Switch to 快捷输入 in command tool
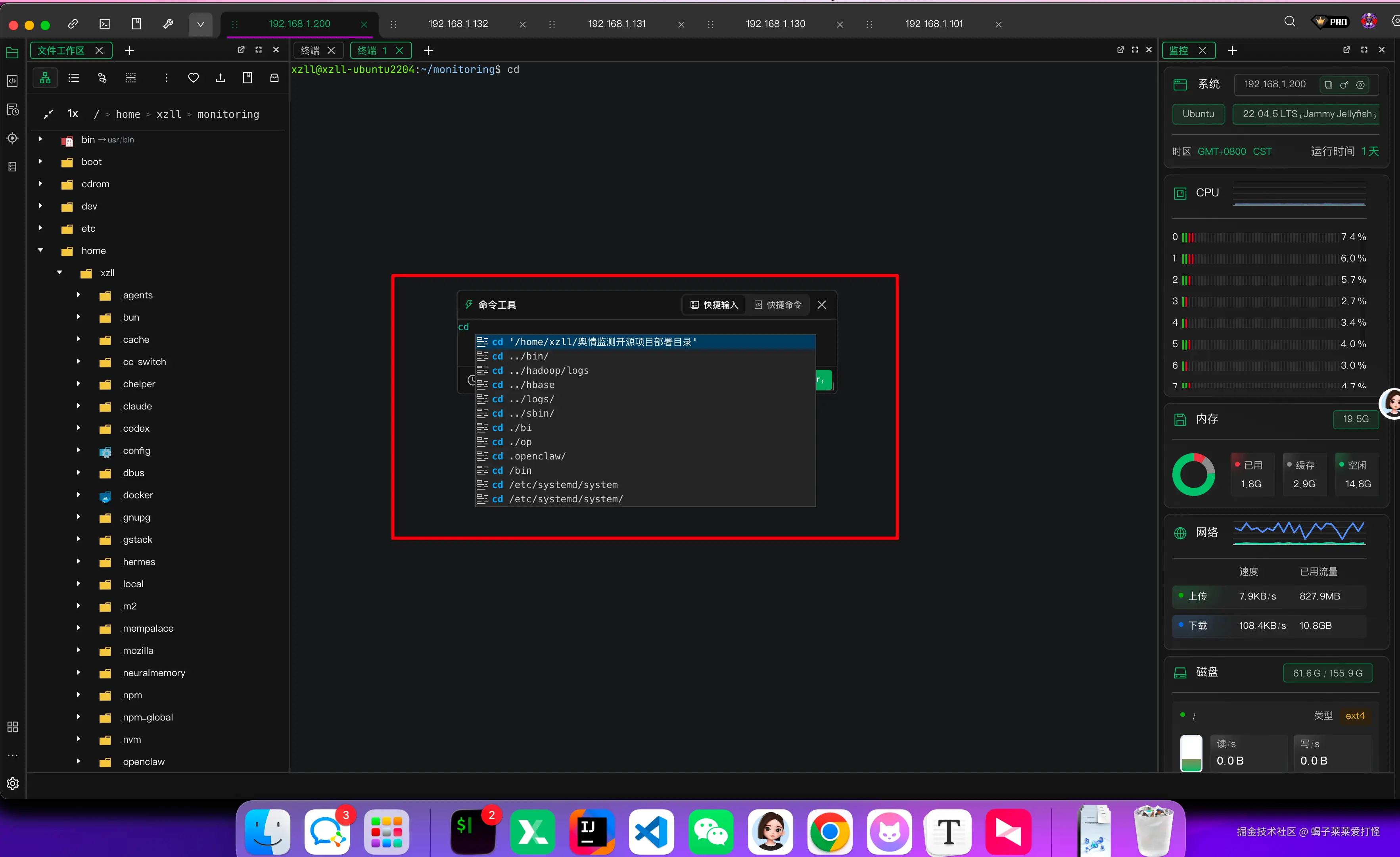This screenshot has height=857, width=1400. (x=714, y=305)
